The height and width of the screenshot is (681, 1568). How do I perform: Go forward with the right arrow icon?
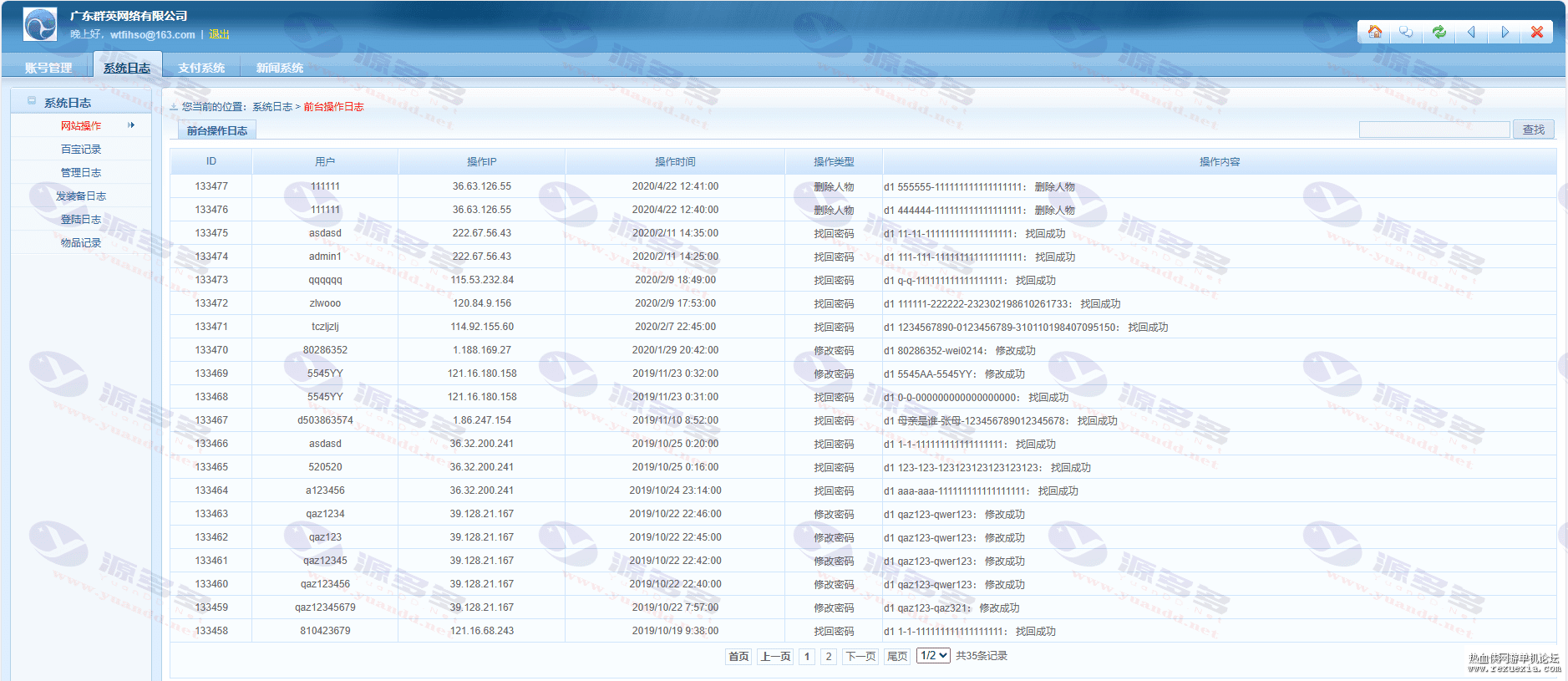click(1505, 32)
